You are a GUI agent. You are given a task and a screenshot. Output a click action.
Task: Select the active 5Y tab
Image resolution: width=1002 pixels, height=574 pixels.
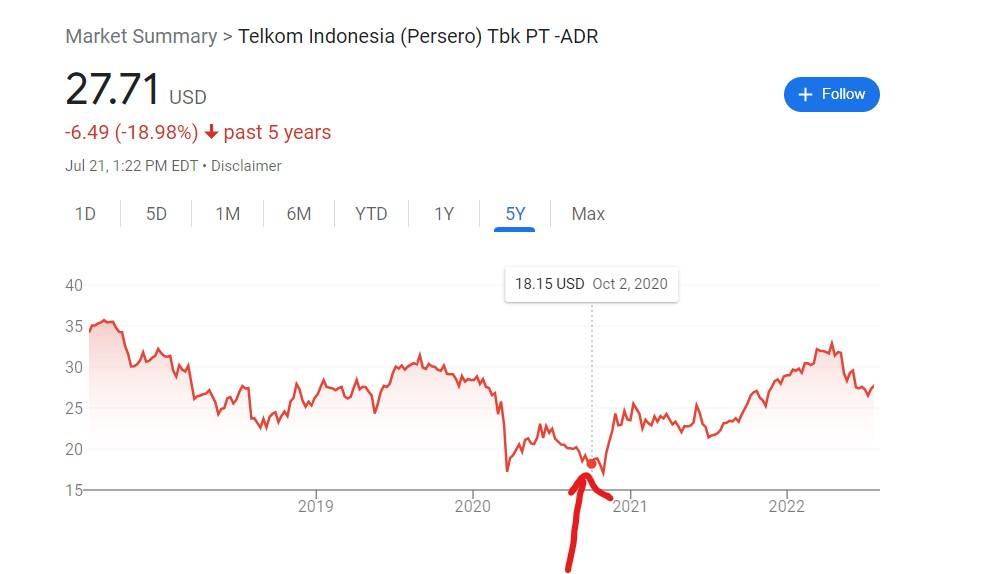[515, 214]
